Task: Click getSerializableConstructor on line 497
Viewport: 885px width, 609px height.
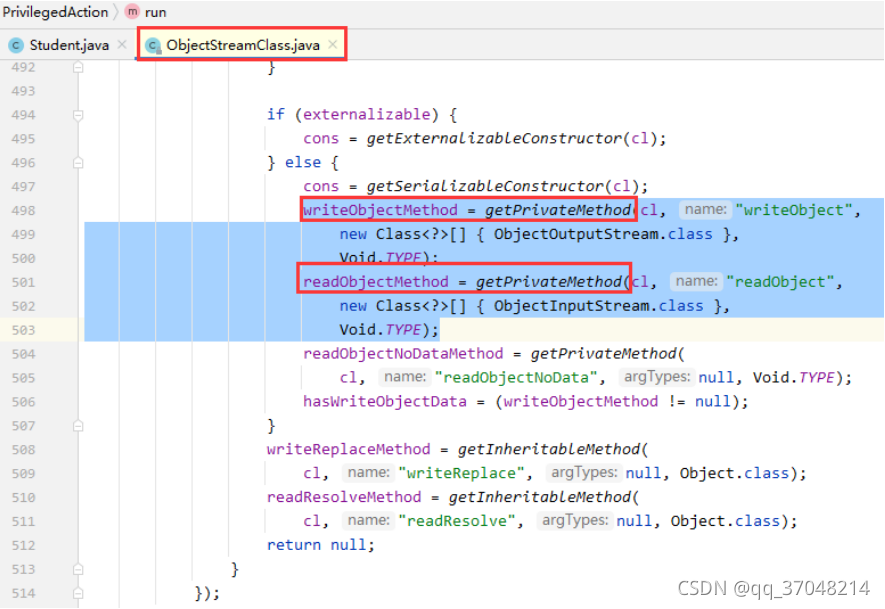Action: click(x=485, y=186)
